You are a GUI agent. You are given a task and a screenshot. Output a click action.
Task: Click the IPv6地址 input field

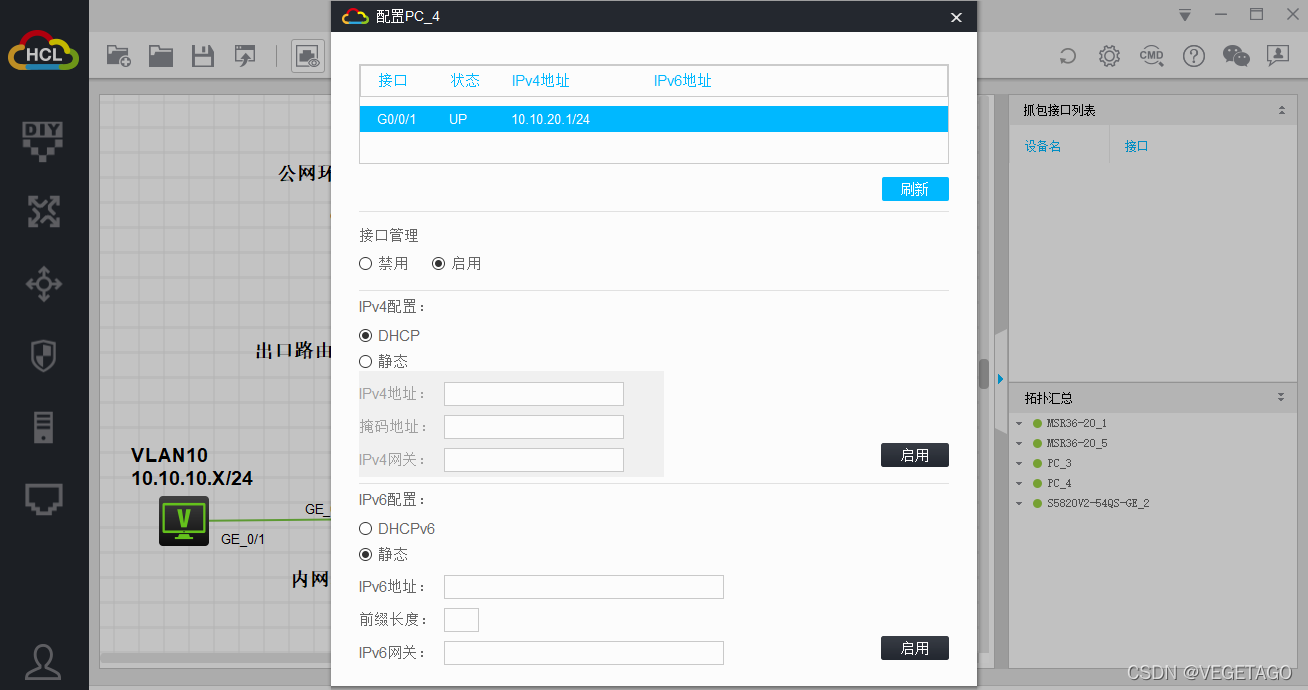(583, 587)
